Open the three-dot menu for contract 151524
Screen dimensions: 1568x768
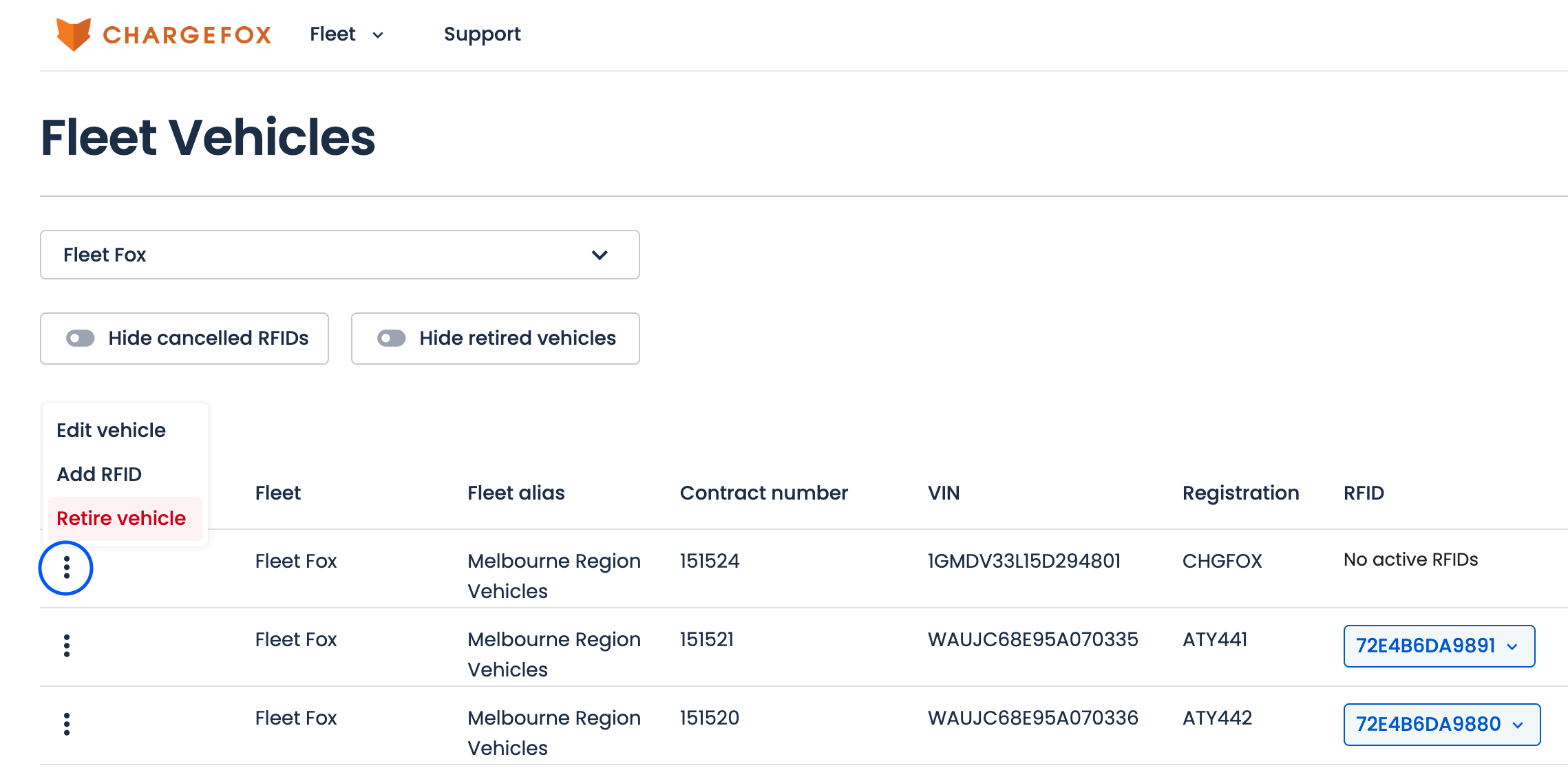coord(66,568)
